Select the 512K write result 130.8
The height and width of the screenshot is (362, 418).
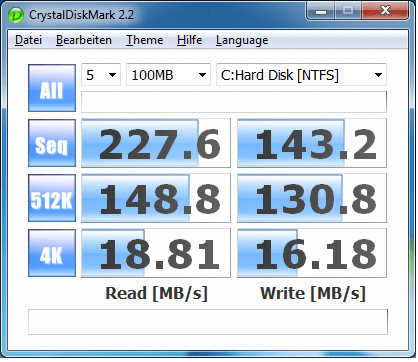click(312, 198)
